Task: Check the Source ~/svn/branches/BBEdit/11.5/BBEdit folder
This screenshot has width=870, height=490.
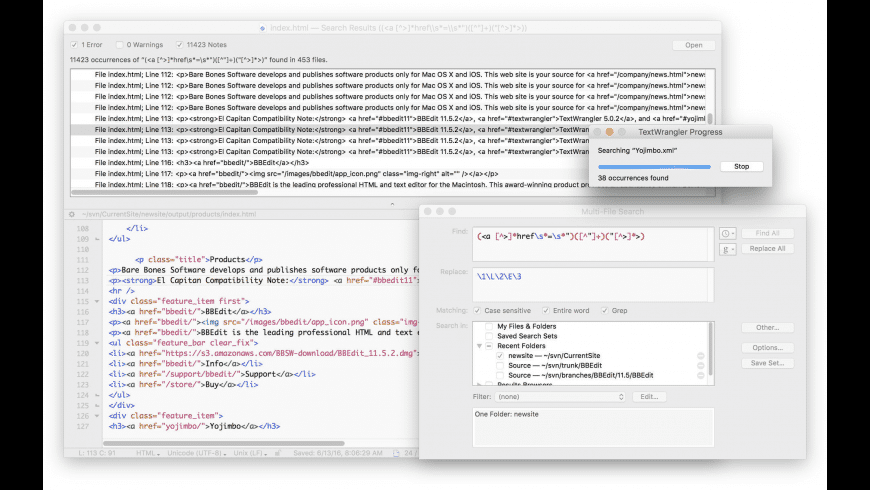Action: [500, 376]
